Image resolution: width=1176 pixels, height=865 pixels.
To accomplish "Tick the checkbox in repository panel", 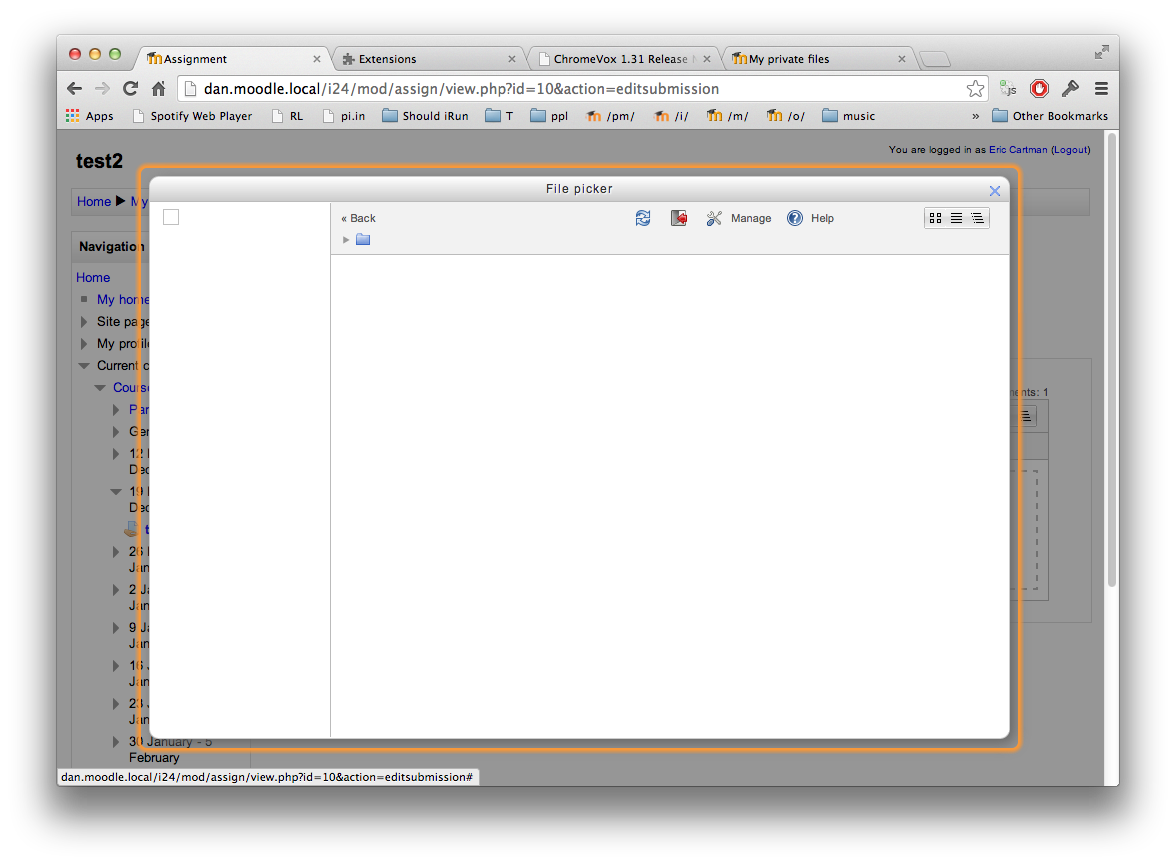I will coord(171,217).
